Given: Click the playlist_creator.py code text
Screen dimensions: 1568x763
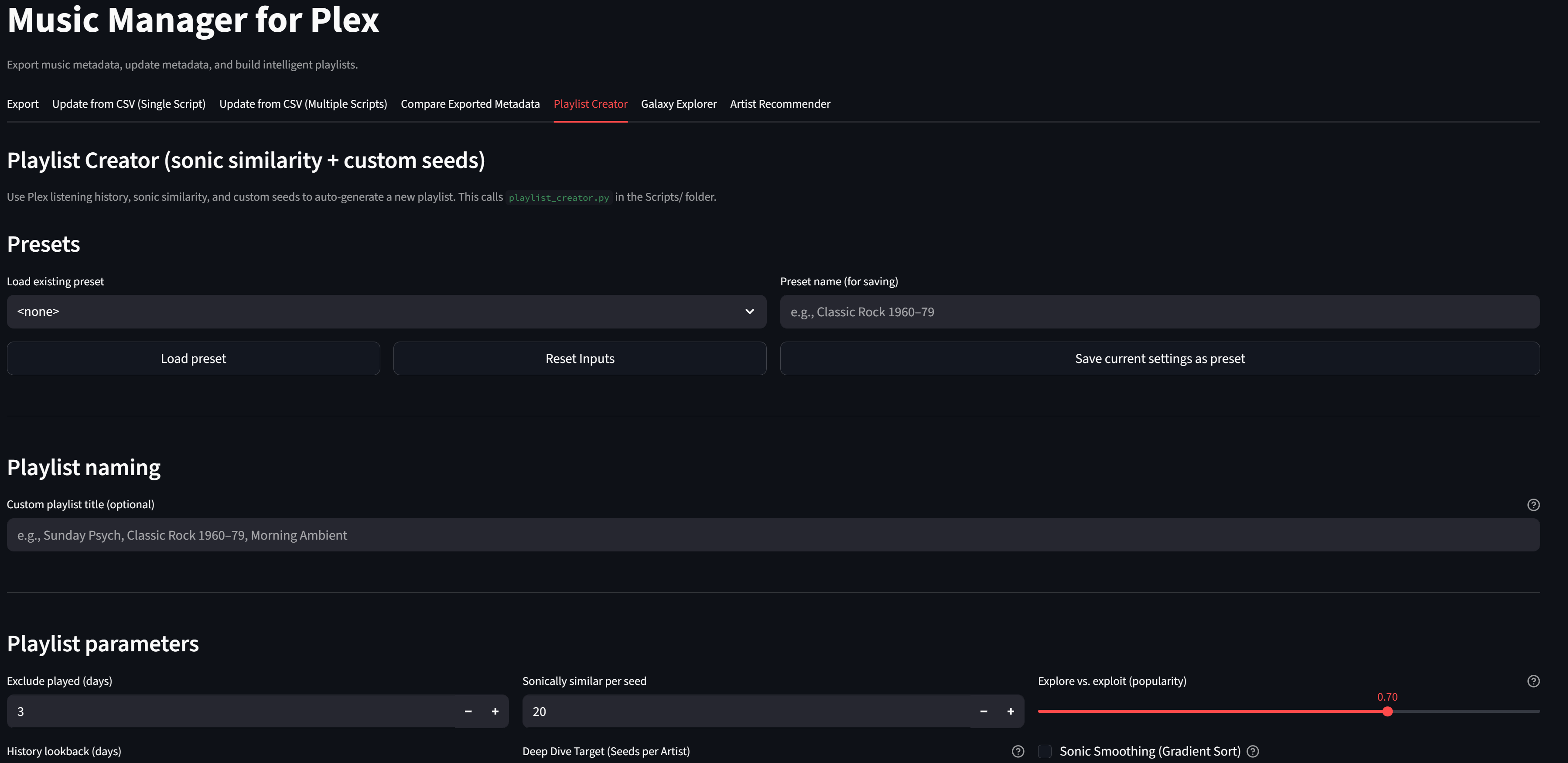Looking at the screenshot, I should [559, 197].
